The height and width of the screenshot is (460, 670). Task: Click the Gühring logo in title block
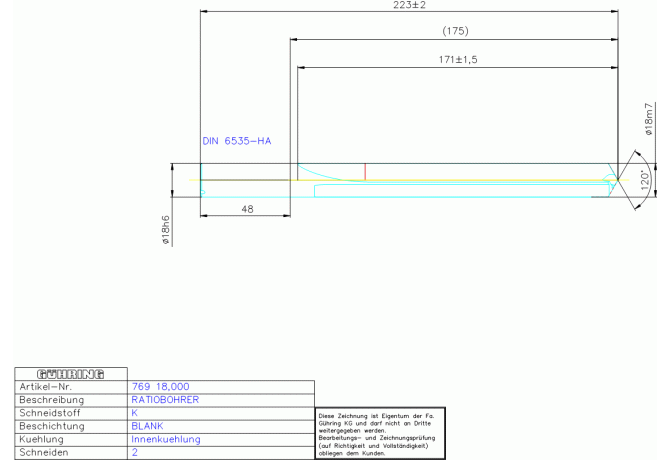(x=71, y=374)
